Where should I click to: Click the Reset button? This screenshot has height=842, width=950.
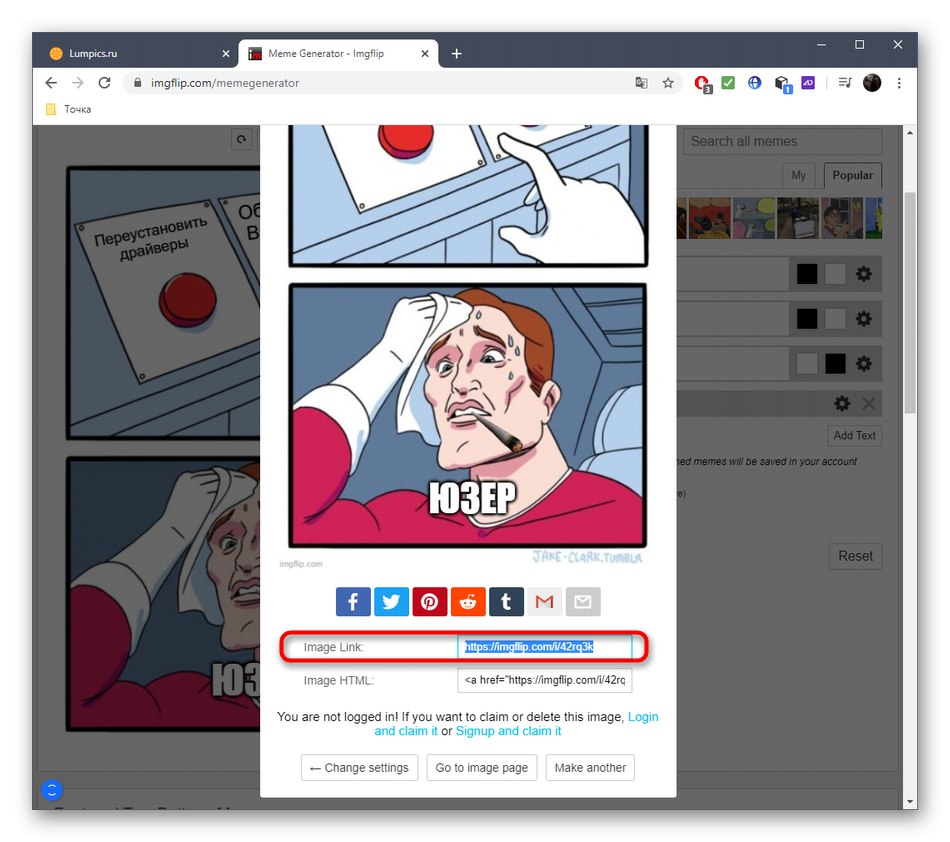click(x=855, y=556)
